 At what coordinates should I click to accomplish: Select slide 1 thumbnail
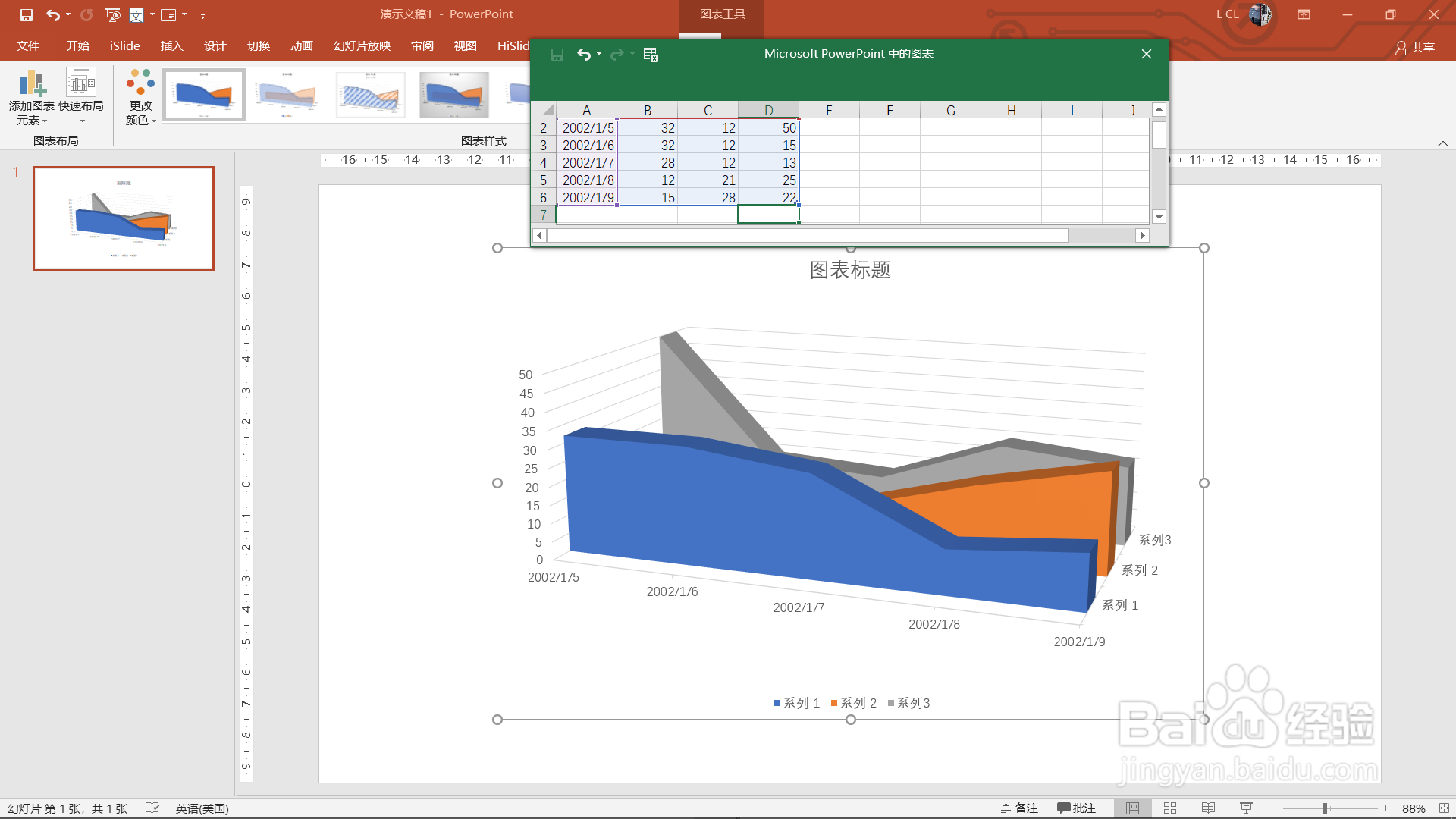124,218
